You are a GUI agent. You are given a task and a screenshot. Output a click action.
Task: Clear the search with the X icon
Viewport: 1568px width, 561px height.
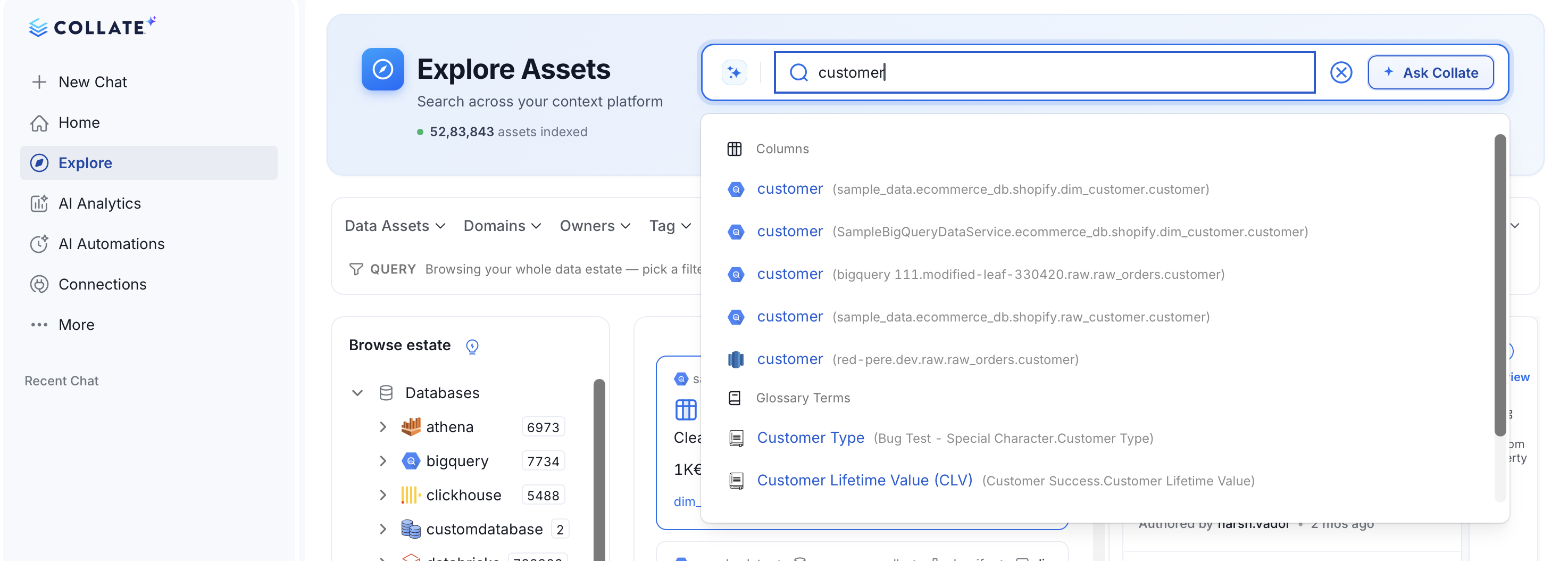coord(1340,72)
